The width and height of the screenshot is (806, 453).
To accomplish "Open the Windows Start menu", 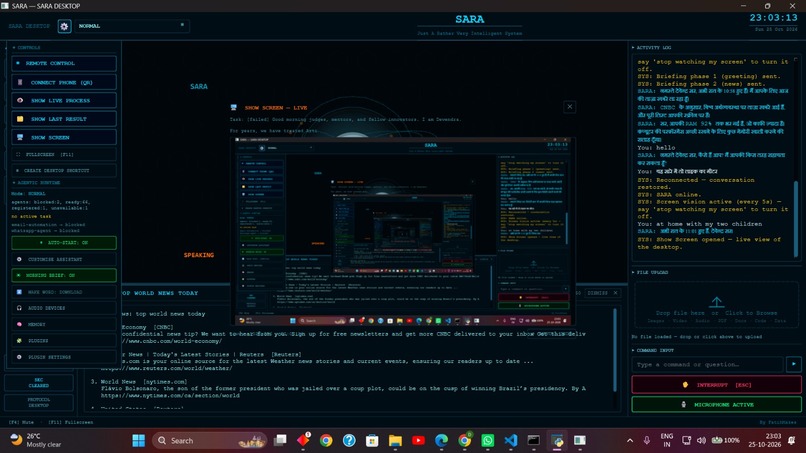I will (x=139, y=441).
